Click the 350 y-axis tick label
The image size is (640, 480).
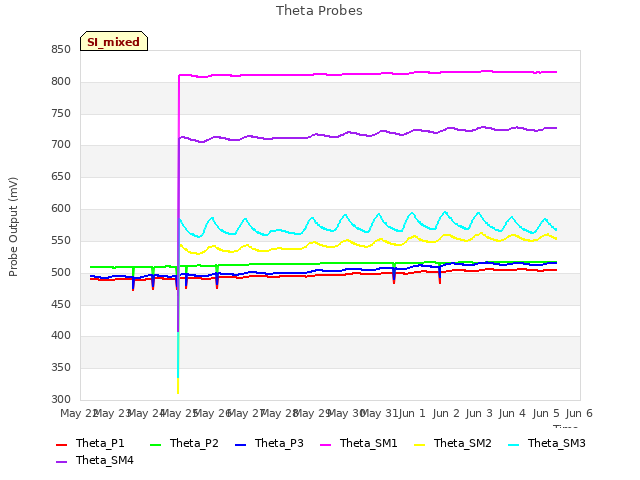pyautogui.click(x=61, y=368)
